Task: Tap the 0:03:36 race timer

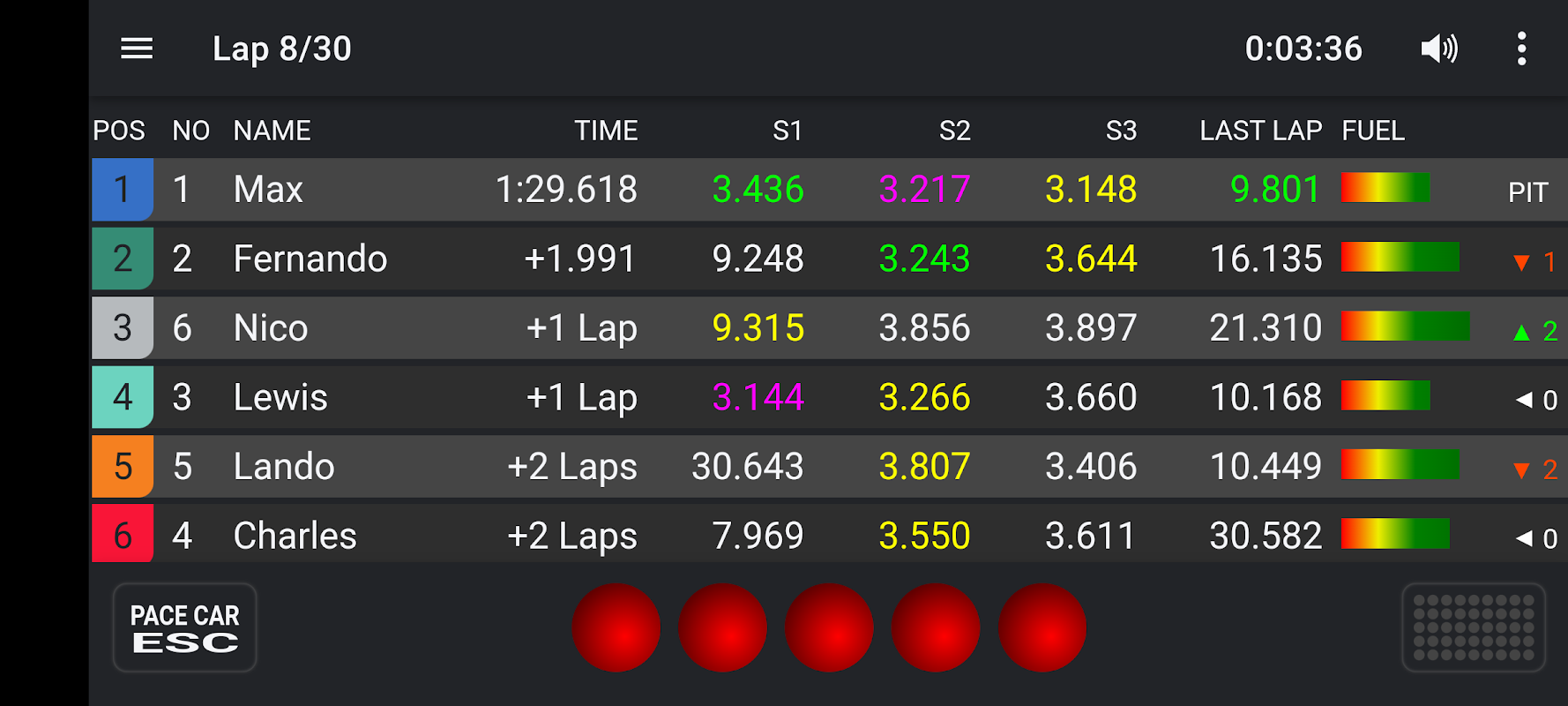Action: (x=1303, y=49)
